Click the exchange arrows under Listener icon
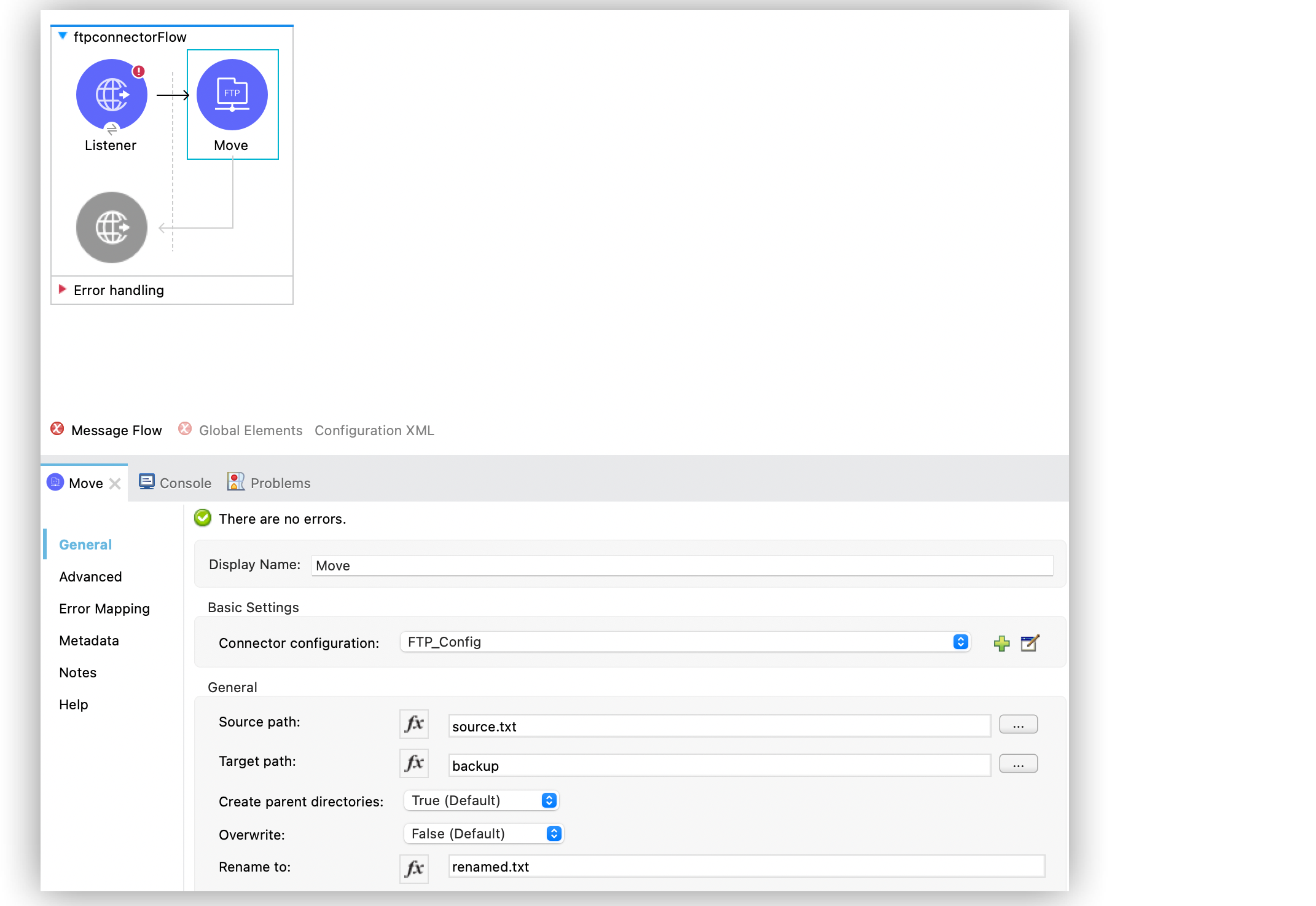The height and width of the screenshot is (906, 1316). tap(112, 129)
